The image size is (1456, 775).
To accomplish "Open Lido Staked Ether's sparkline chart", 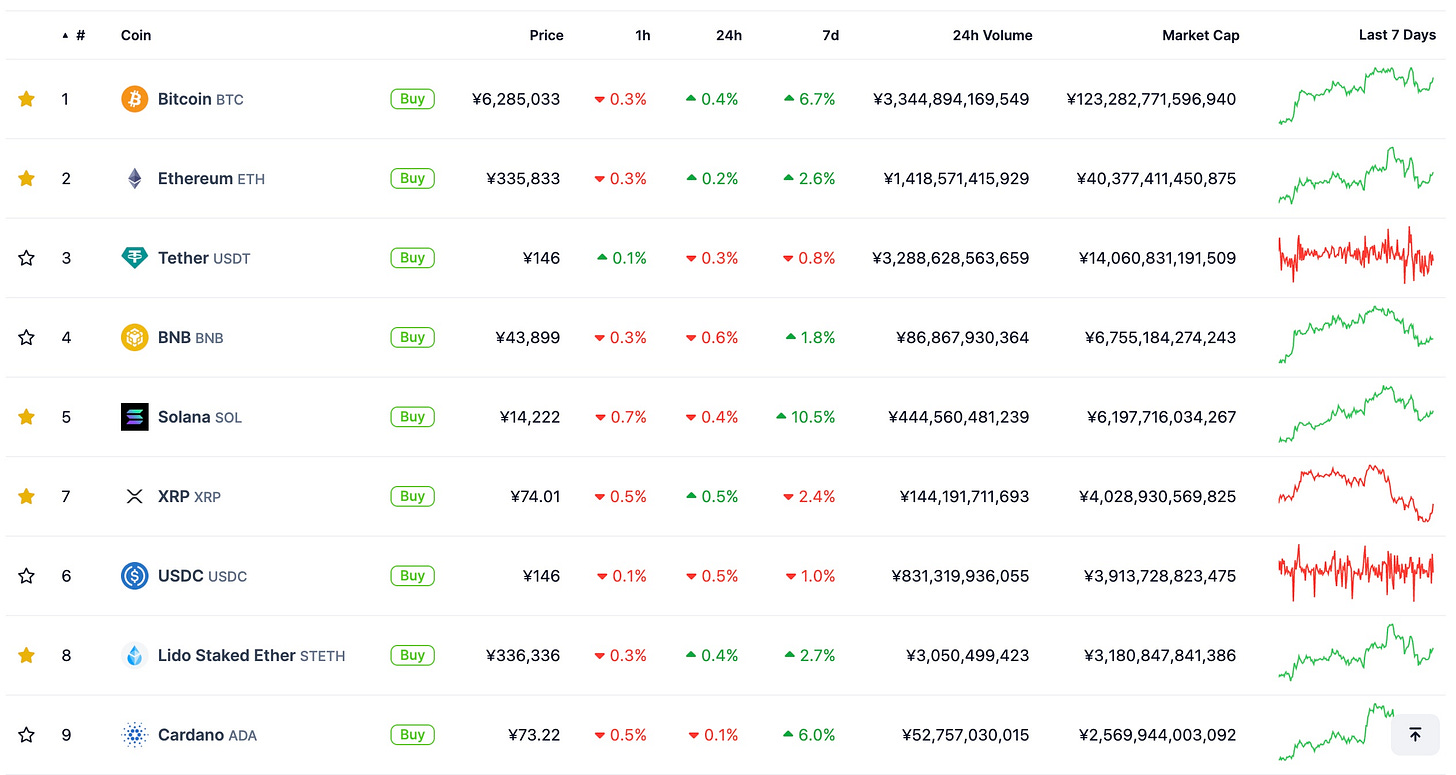I will click(x=1356, y=653).
